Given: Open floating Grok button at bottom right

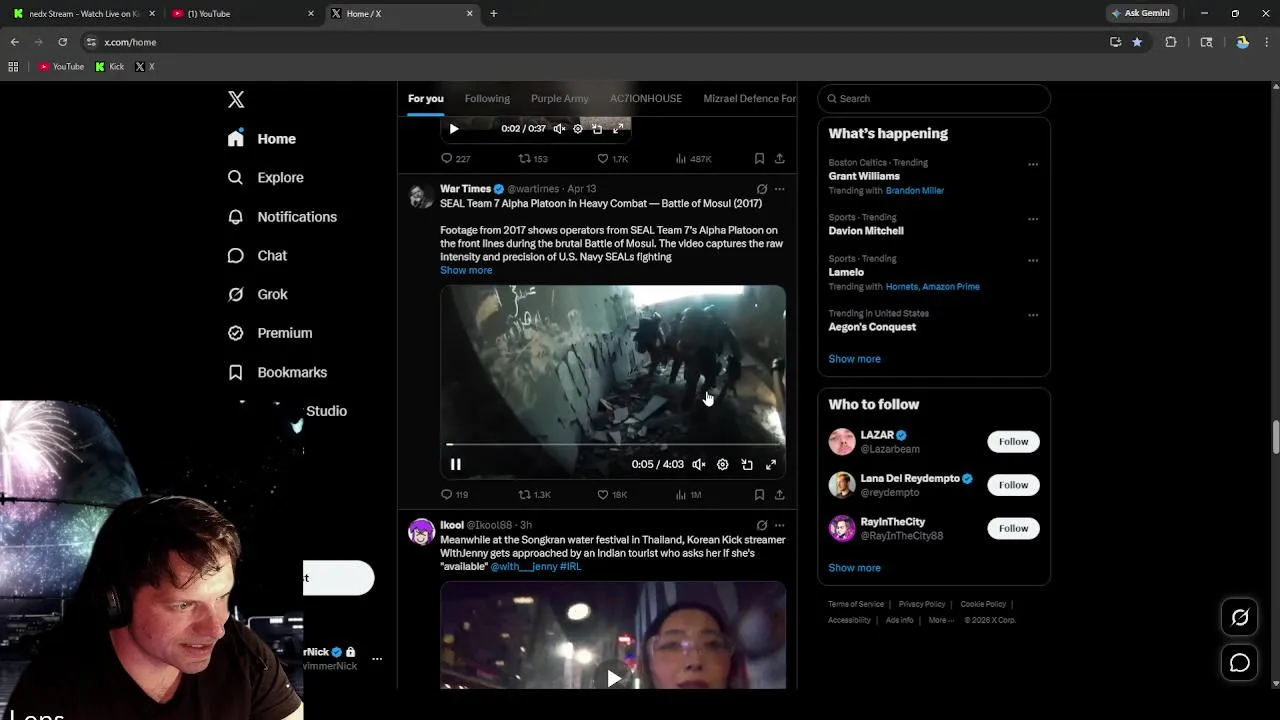Looking at the screenshot, I should tap(1240, 618).
